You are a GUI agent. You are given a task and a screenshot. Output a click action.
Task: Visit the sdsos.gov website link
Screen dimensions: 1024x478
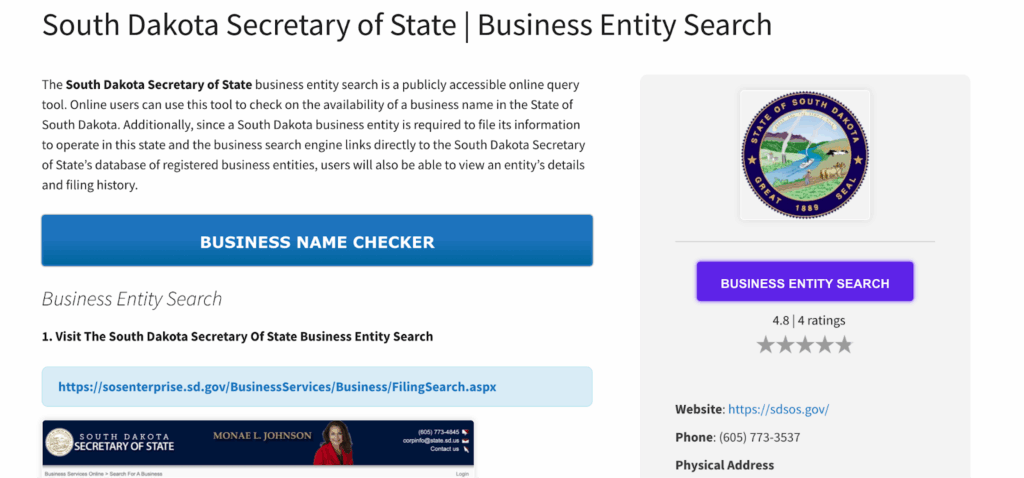[x=778, y=409]
